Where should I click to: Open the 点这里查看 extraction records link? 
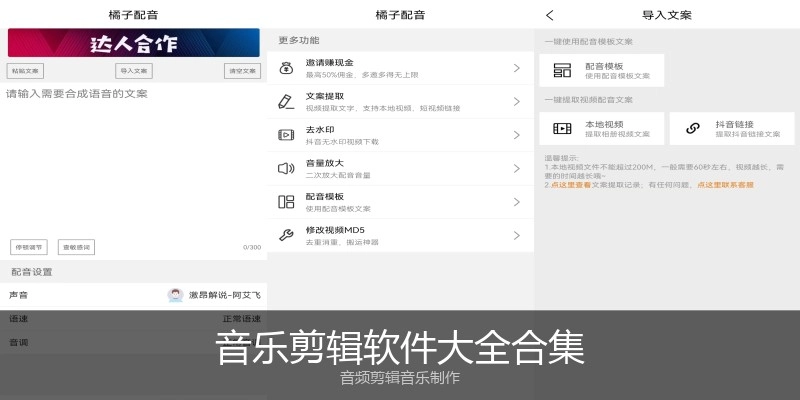571,185
